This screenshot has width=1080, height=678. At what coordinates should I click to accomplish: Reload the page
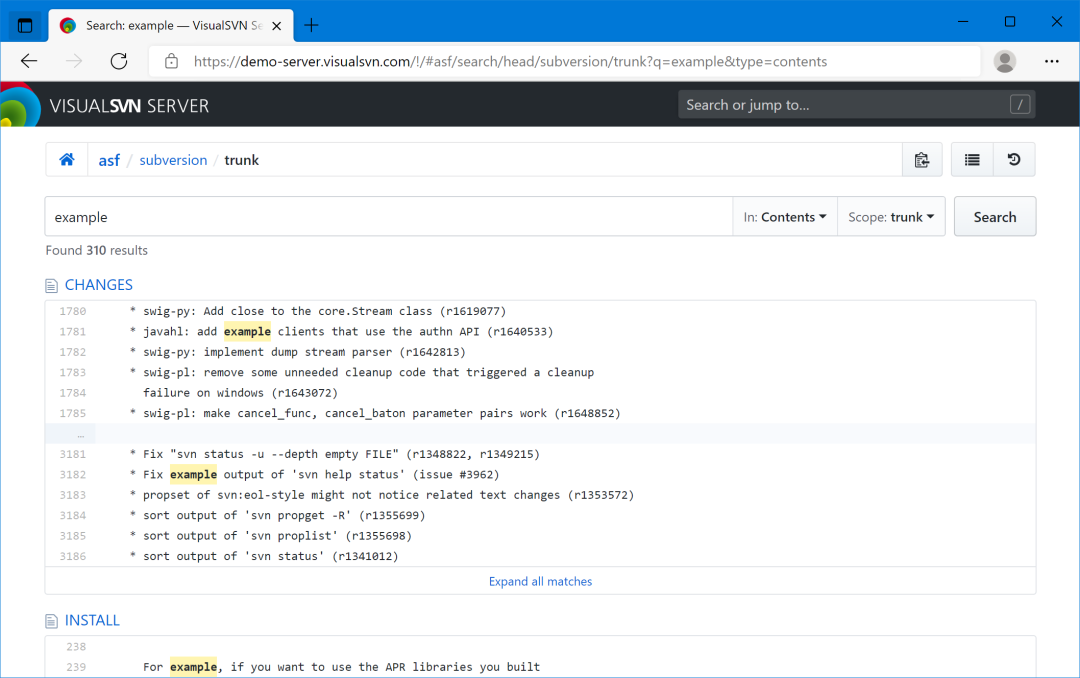point(119,61)
